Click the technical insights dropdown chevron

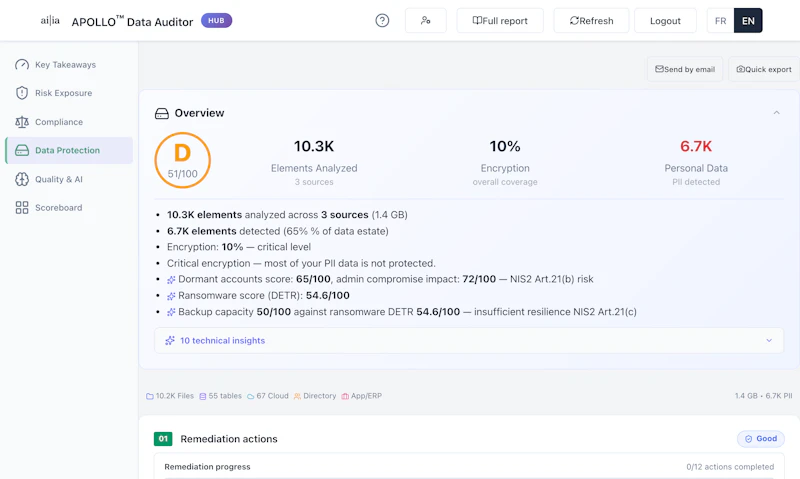pos(769,340)
